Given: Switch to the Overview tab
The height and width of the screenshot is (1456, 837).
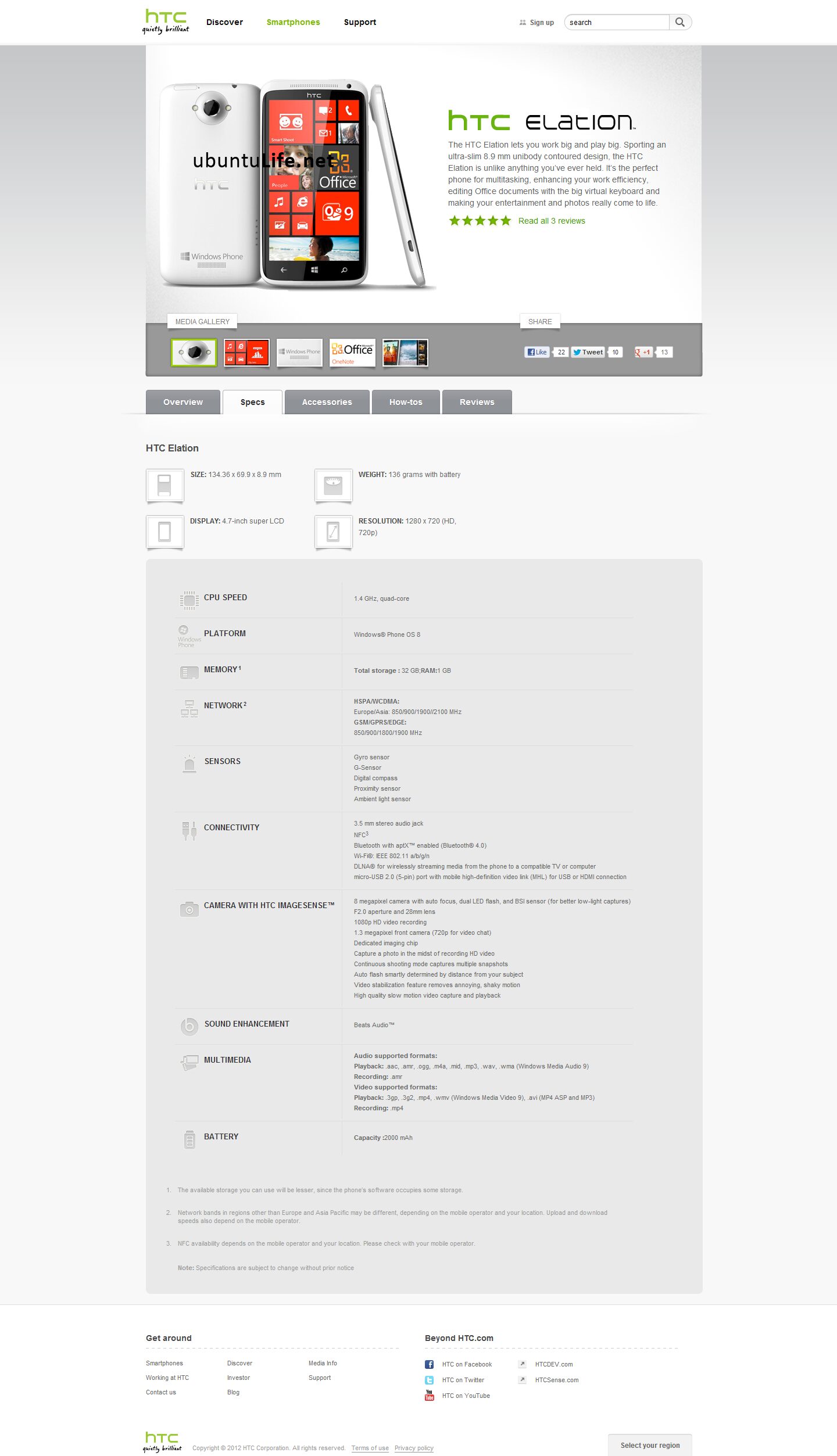Looking at the screenshot, I should 183,402.
